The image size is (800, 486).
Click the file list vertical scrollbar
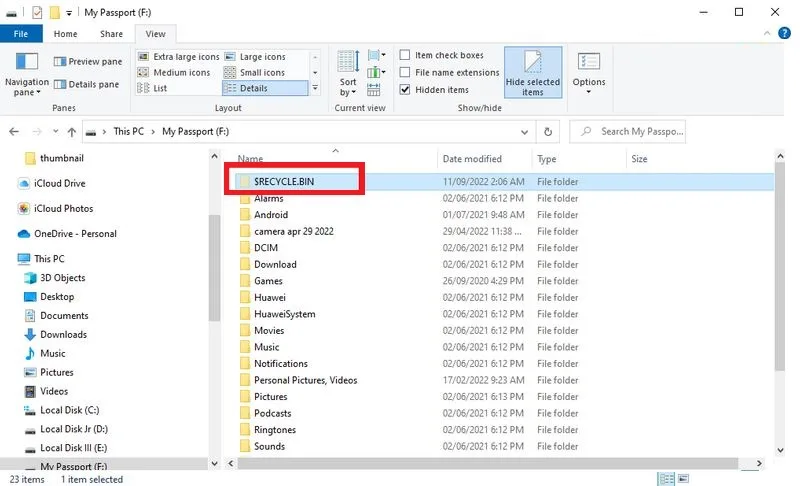tap(780, 266)
